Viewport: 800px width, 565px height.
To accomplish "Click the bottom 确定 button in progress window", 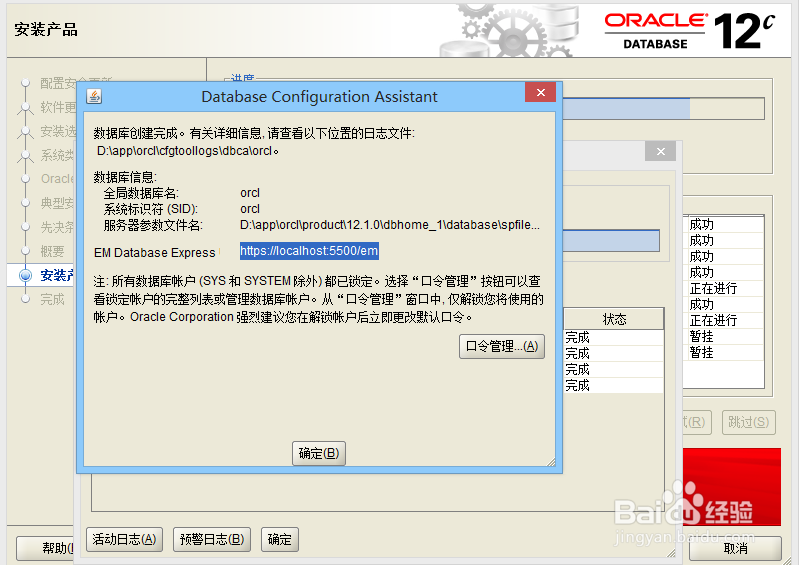I will (280, 539).
